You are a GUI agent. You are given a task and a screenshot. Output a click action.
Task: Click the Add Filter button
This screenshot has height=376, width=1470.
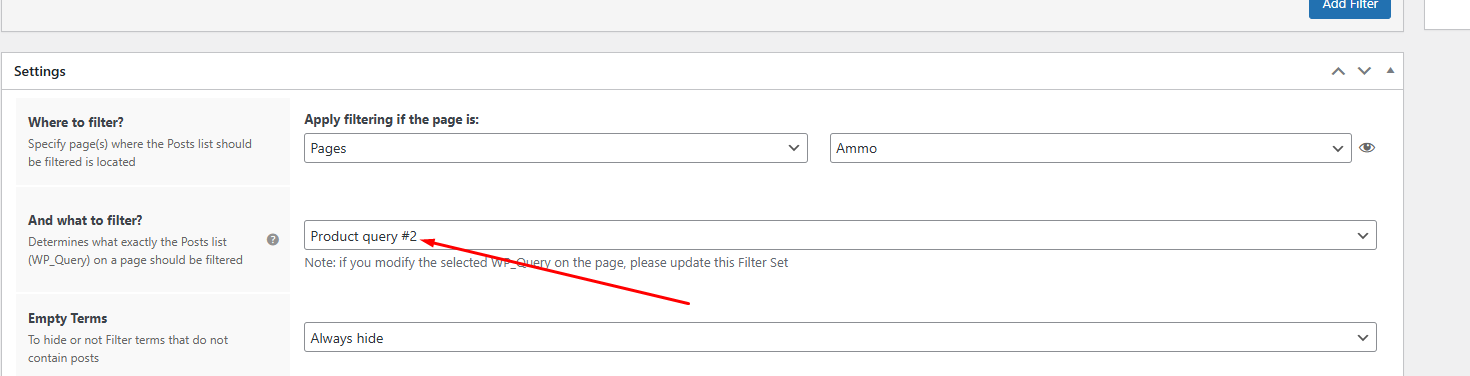pos(1350,5)
